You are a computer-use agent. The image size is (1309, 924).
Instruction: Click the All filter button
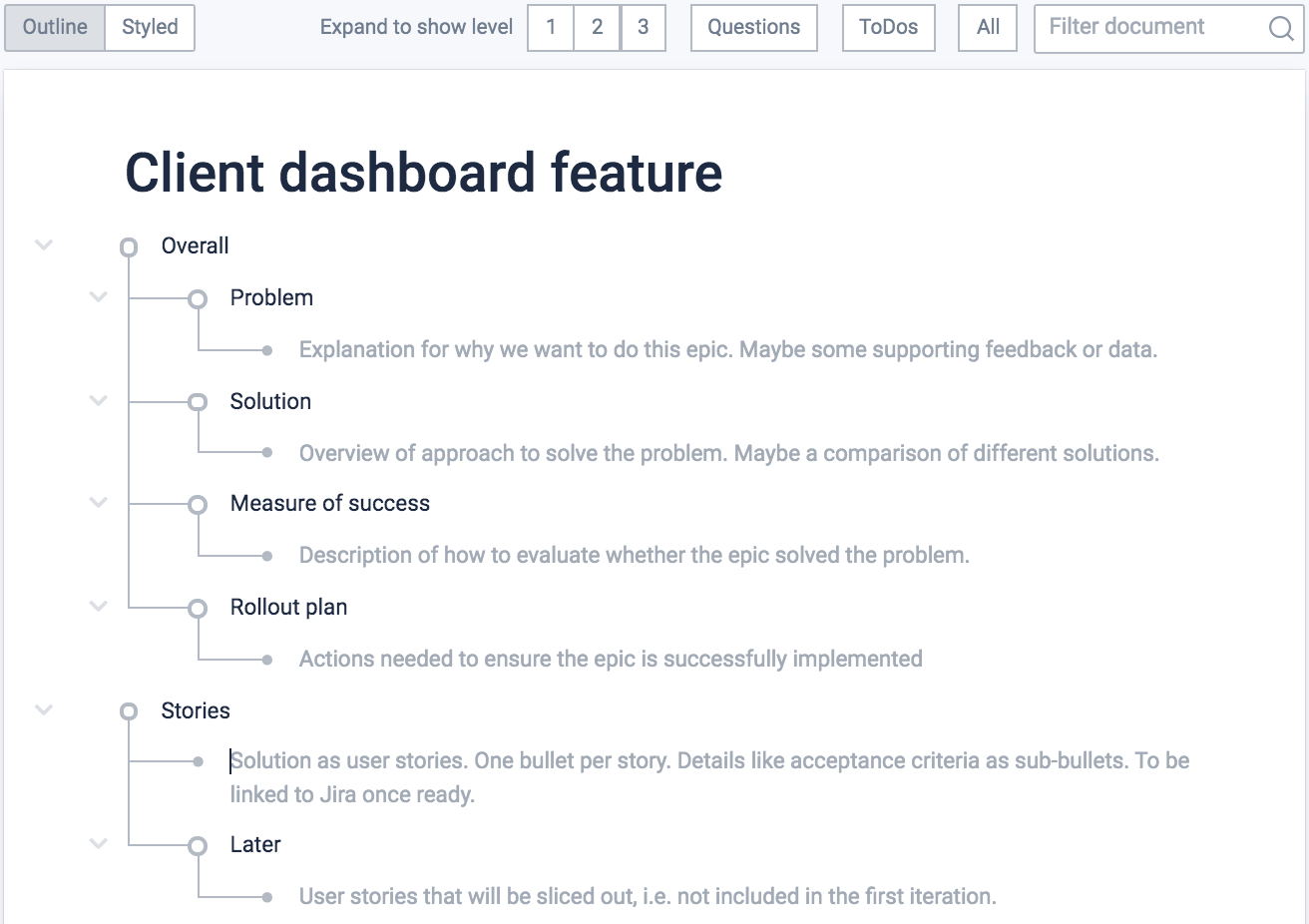(x=988, y=27)
